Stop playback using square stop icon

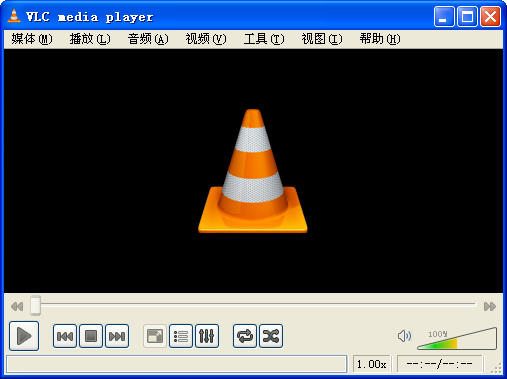(91, 336)
